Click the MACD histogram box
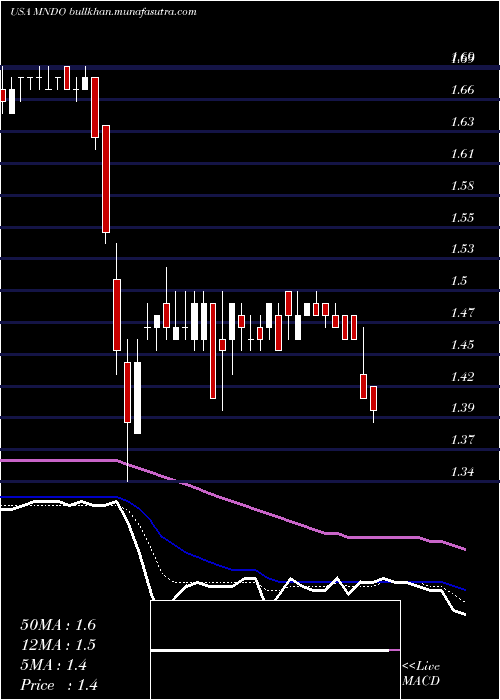The width and height of the screenshot is (500, 700). tap(275, 650)
